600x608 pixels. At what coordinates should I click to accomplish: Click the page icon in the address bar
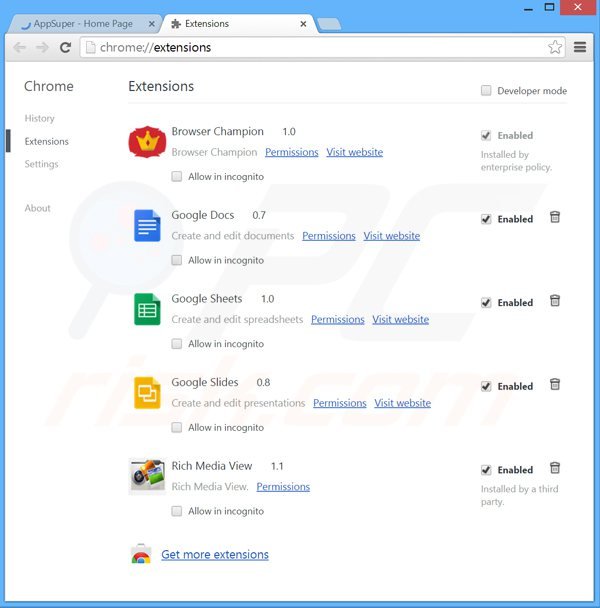click(x=90, y=47)
